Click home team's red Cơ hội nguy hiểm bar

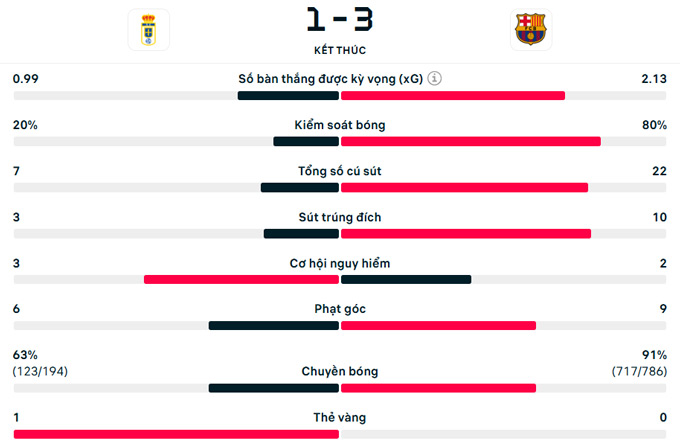tap(241, 280)
